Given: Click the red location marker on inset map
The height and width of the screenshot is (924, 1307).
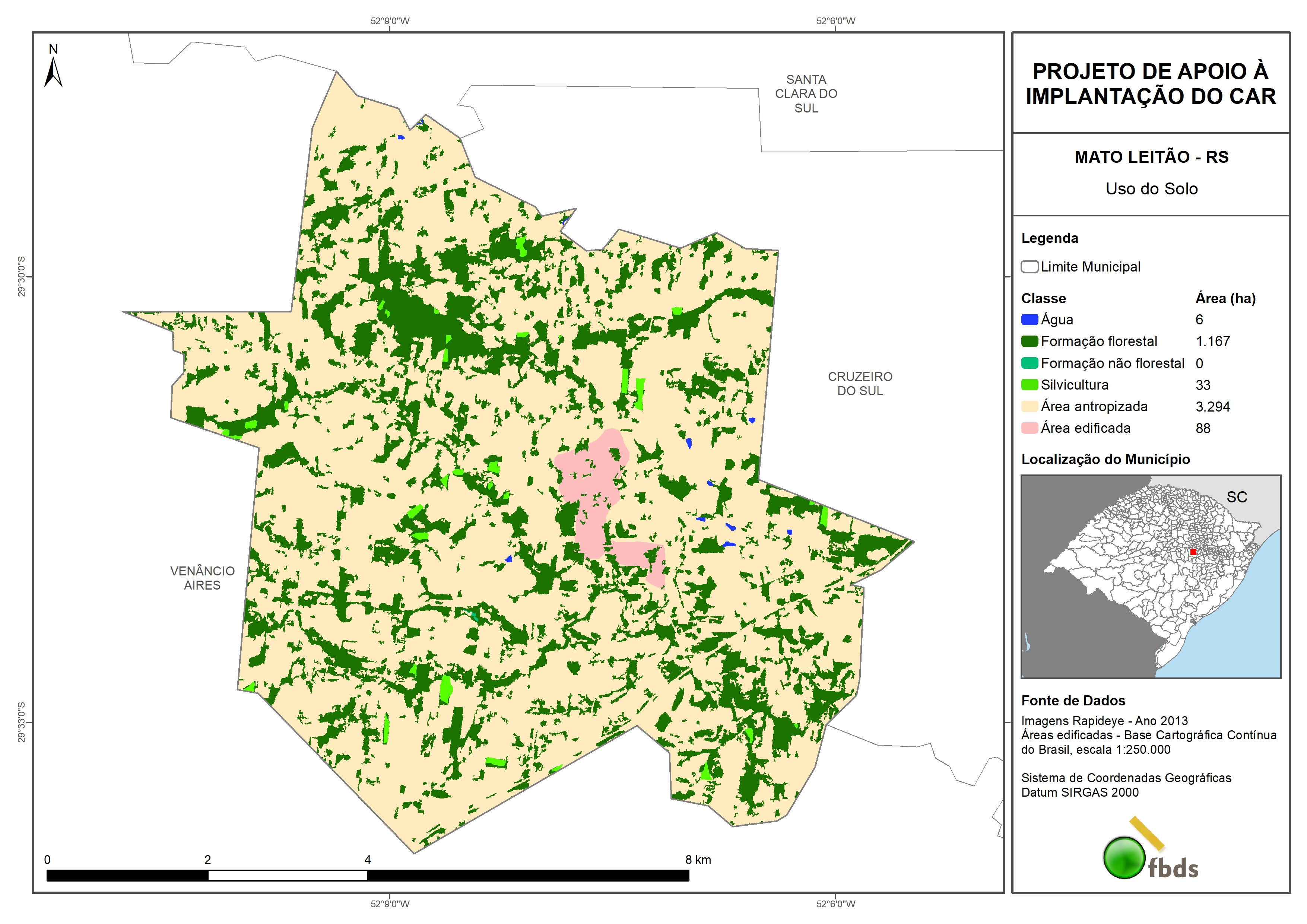Looking at the screenshot, I should [x=1193, y=552].
